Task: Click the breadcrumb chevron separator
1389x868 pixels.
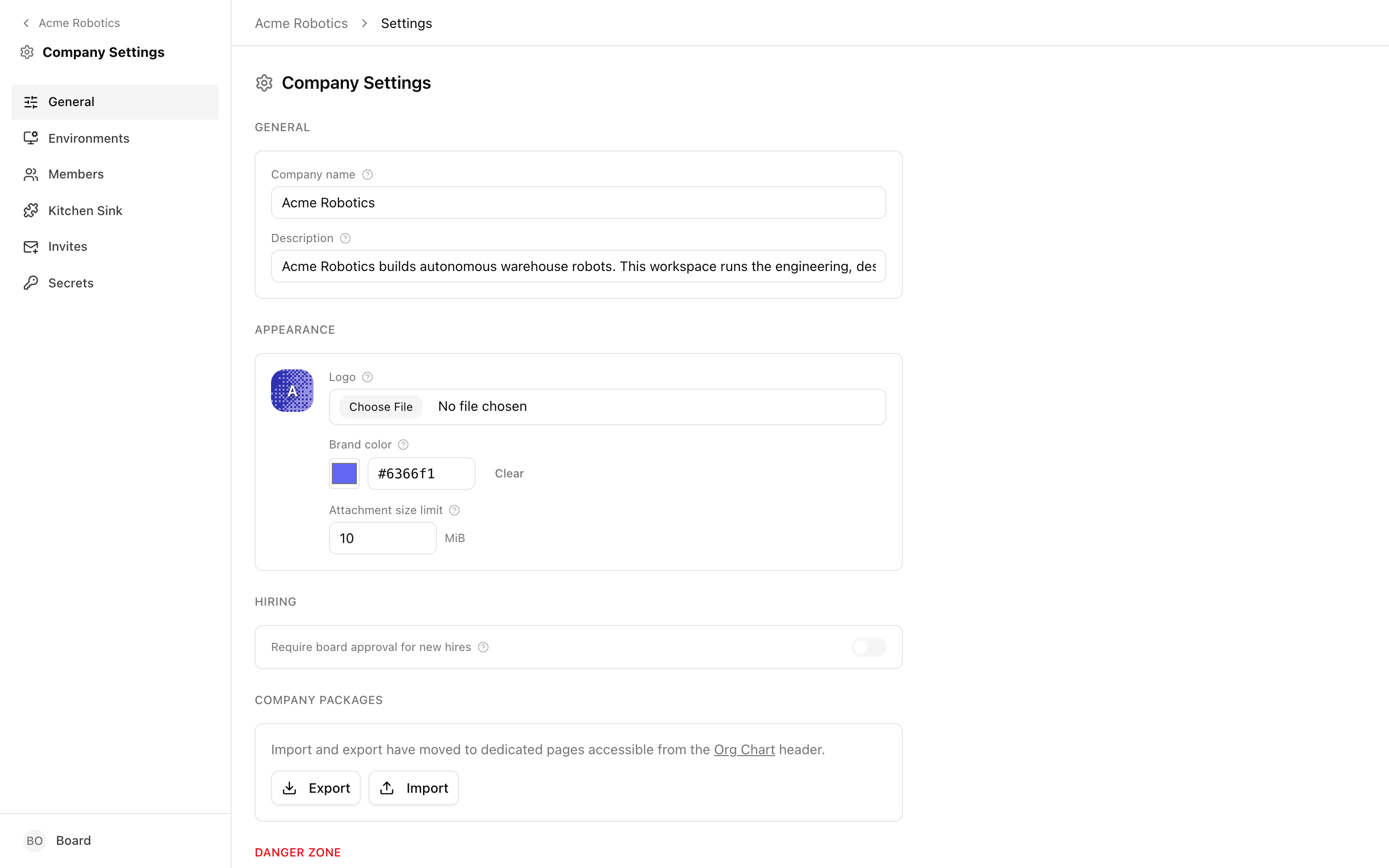Action: click(365, 24)
